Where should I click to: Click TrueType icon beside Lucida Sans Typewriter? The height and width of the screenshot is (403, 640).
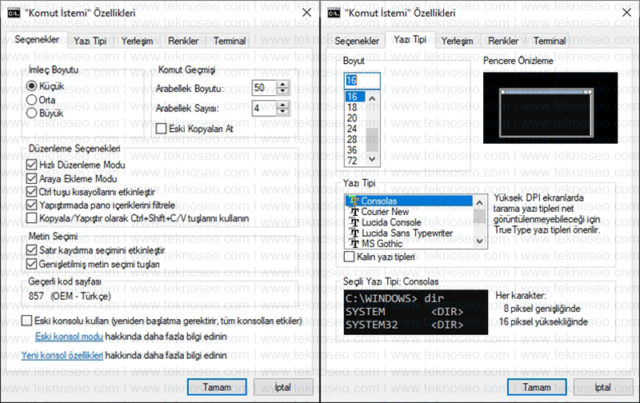click(355, 233)
